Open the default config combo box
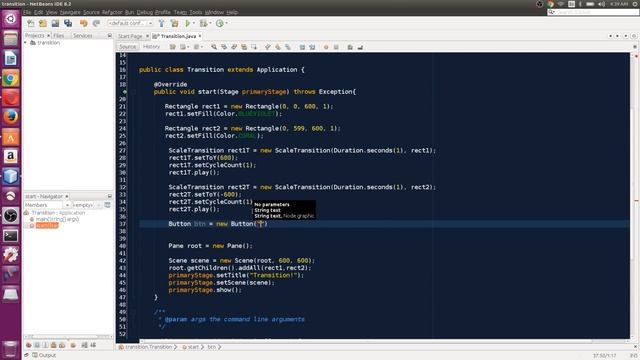The image size is (640, 360). click(130, 23)
